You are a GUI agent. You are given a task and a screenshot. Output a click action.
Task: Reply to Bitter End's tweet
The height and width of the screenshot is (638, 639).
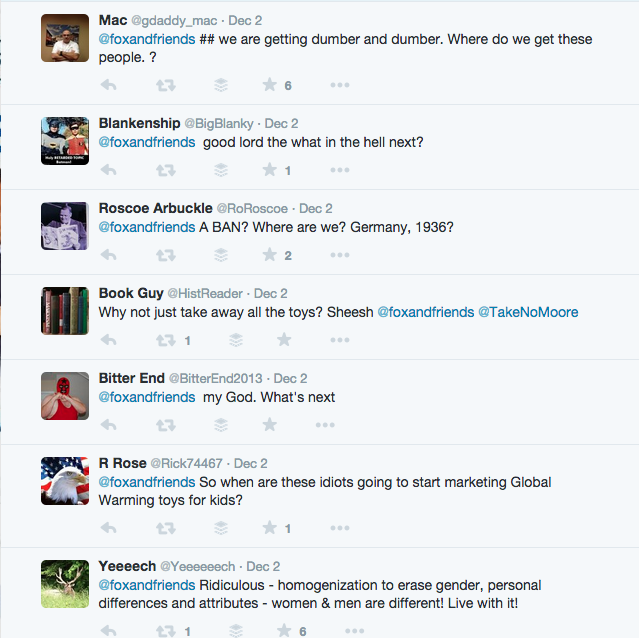109,425
